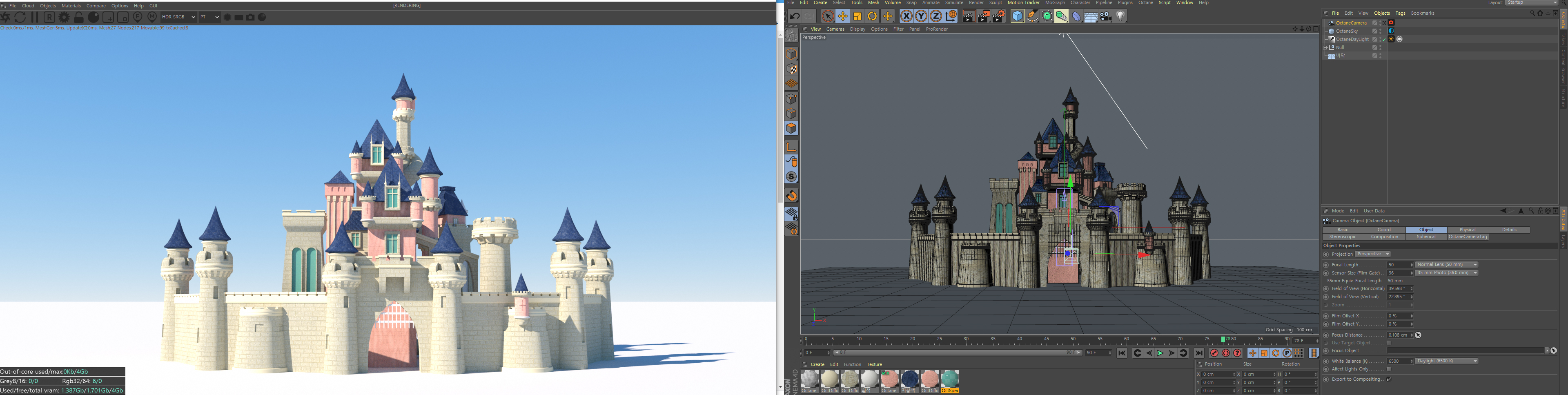The height and width of the screenshot is (395, 1568).
Task: Switch to the Physical tab
Action: [x=1468, y=230]
